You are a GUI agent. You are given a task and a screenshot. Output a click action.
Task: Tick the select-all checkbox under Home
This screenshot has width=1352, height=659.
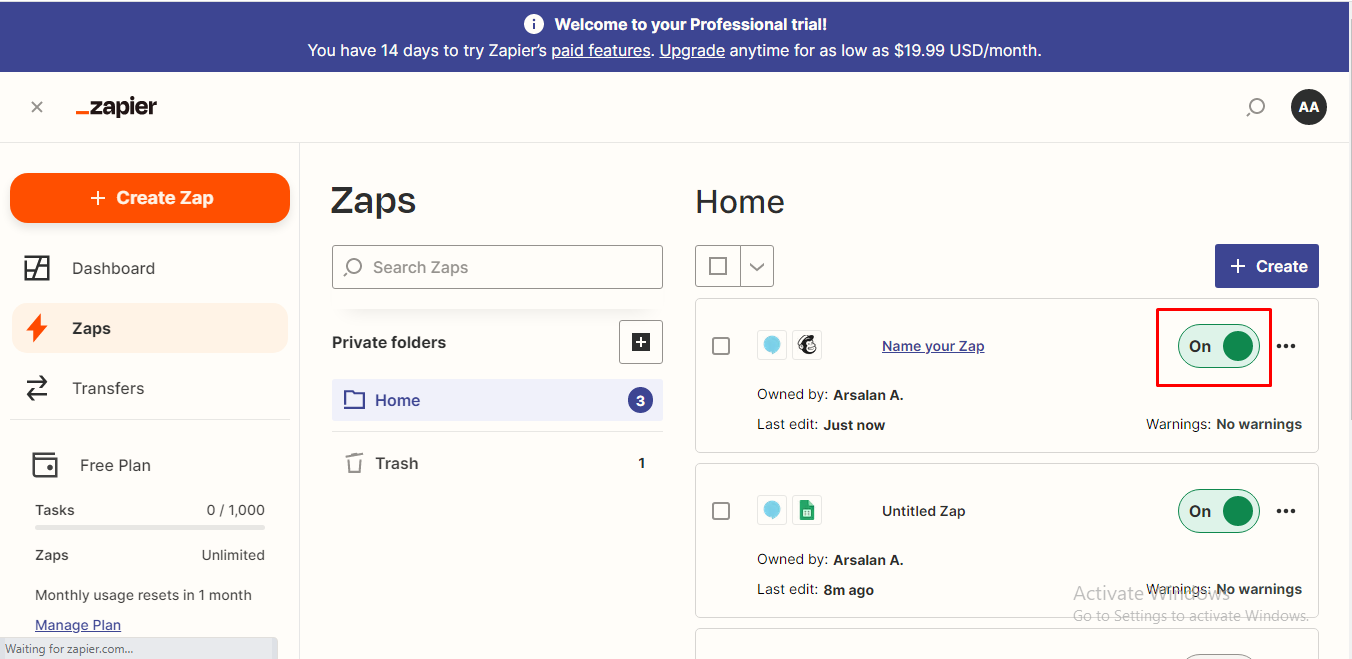[718, 266]
